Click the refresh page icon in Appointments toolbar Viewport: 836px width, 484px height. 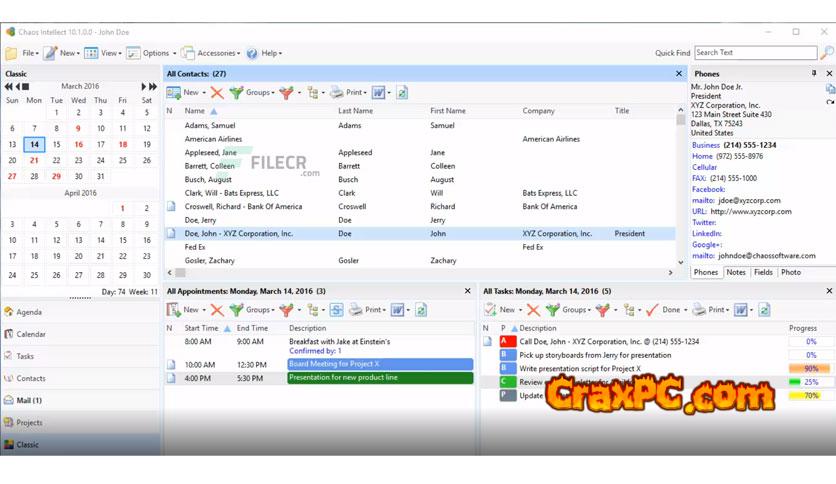(421, 310)
